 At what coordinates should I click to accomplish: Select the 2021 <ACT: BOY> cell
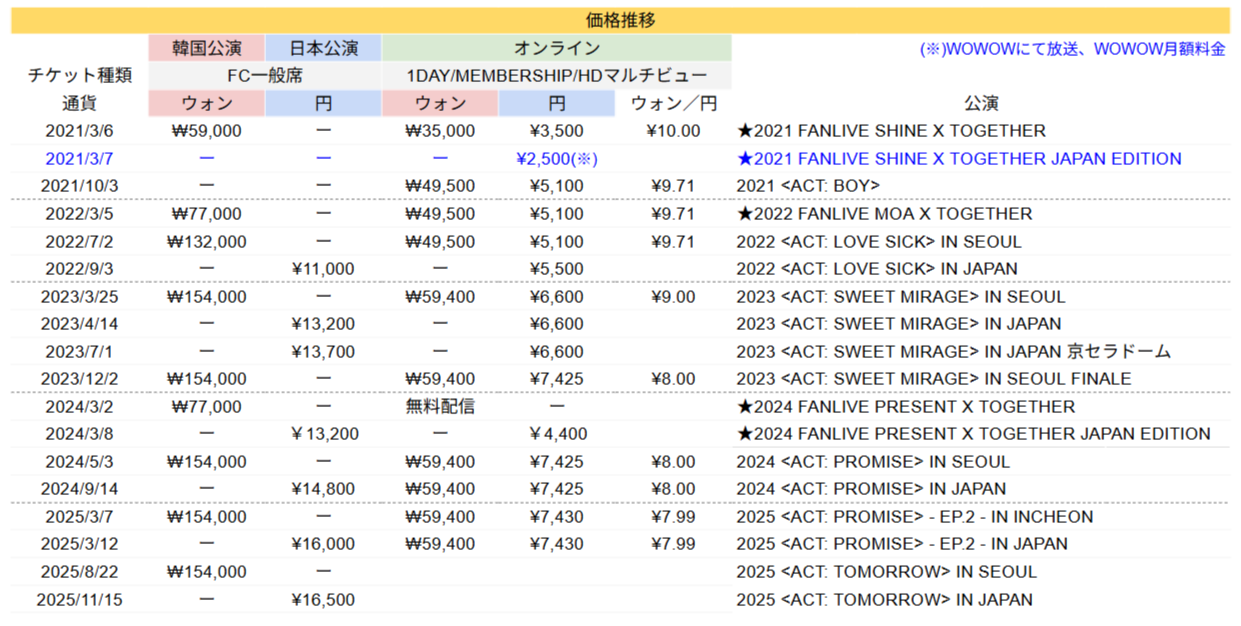808,186
